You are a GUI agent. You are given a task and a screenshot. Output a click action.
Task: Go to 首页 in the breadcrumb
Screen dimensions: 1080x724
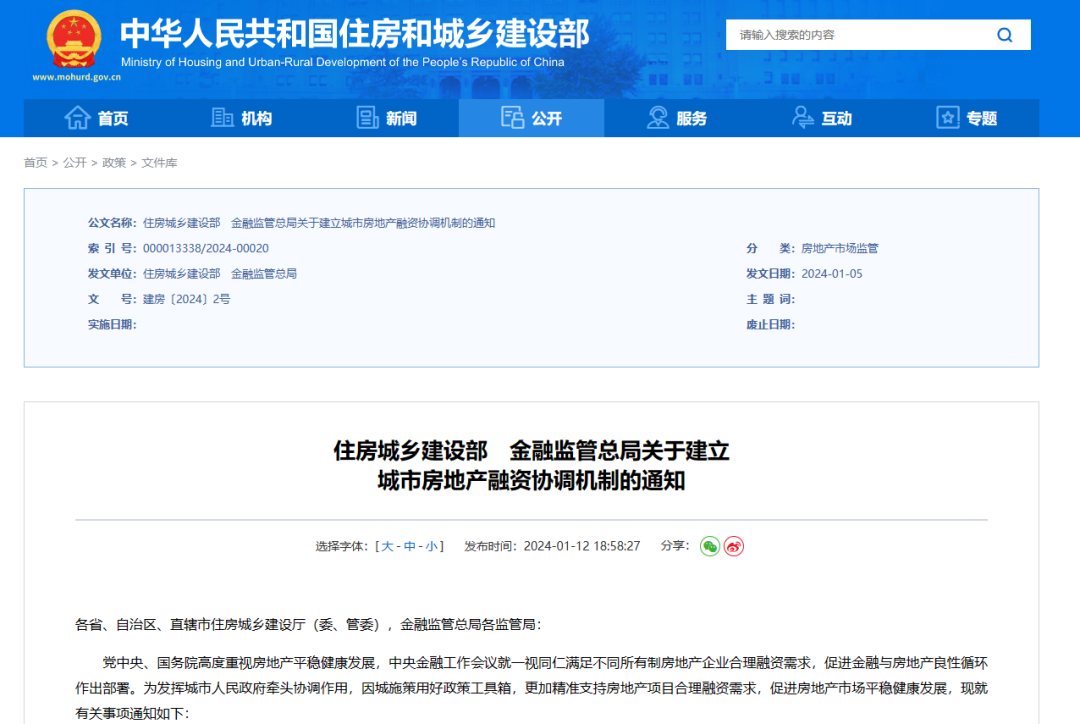click(35, 163)
